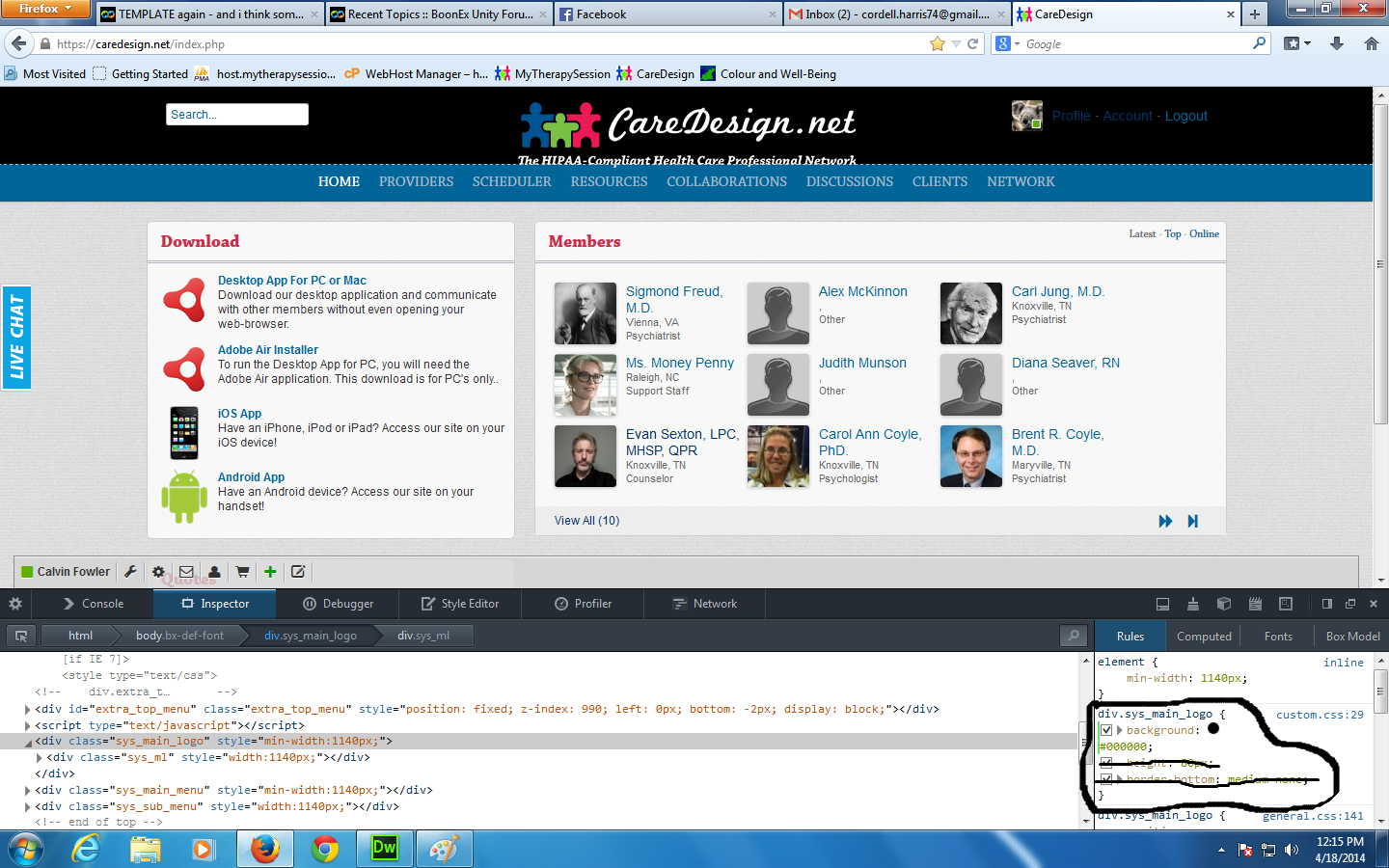Open the Style Editor tab
1389x868 pixels.
pyautogui.click(x=460, y=604)
